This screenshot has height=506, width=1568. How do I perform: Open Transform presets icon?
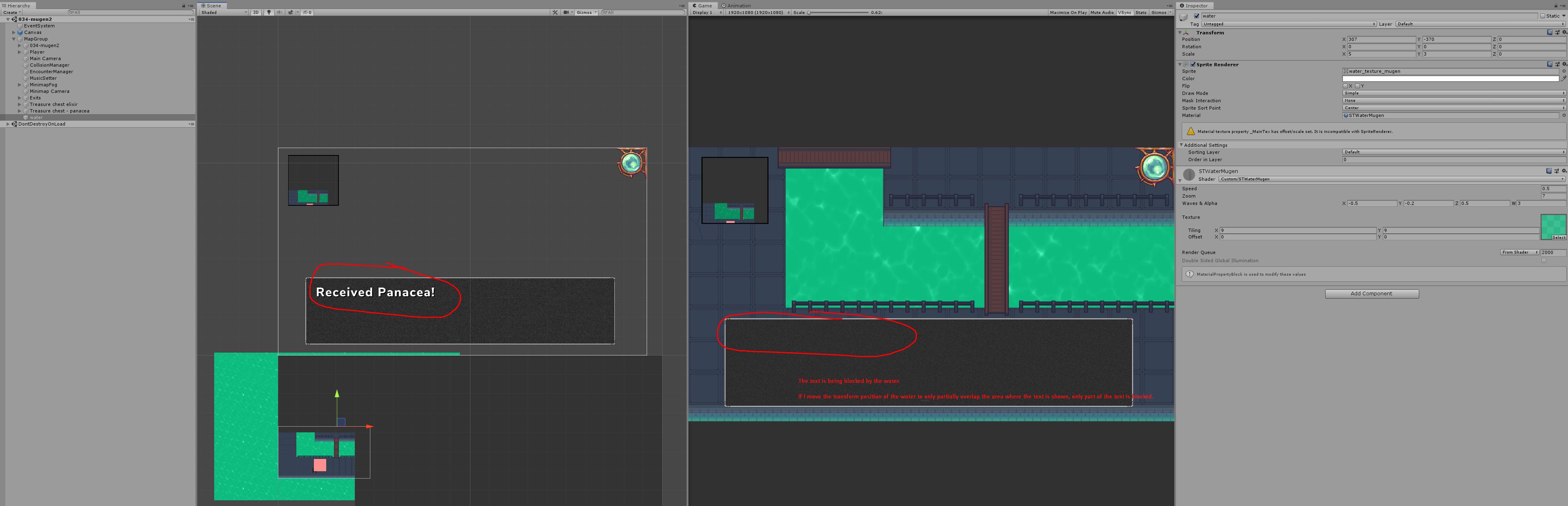(1557, 32)
